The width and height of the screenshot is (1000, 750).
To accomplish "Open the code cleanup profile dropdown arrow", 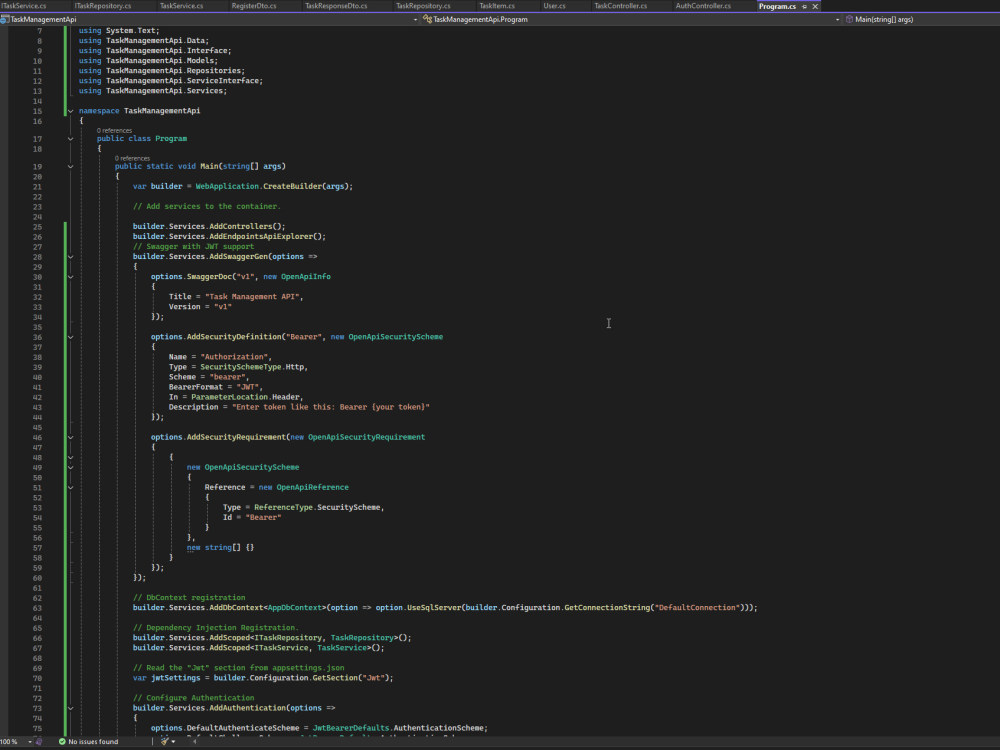I will click(x=173, y=742).
